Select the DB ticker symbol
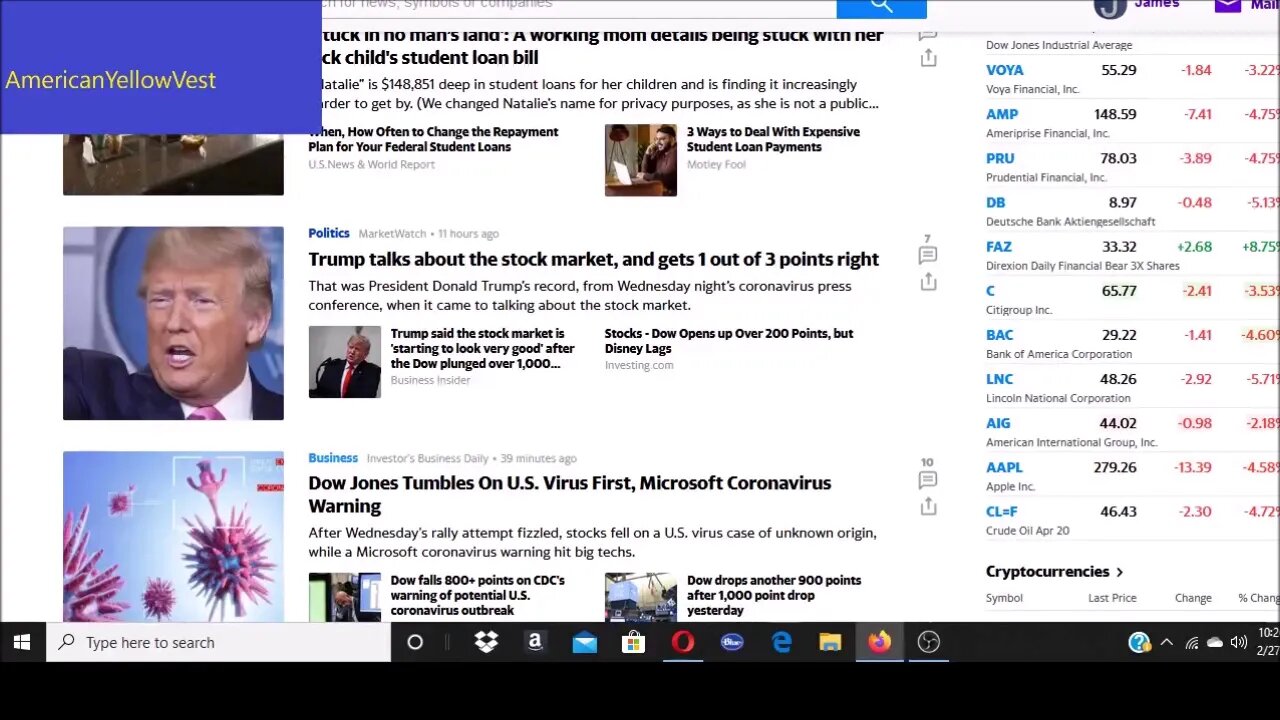Viewport: 1280px width, 720px height. 995,202
